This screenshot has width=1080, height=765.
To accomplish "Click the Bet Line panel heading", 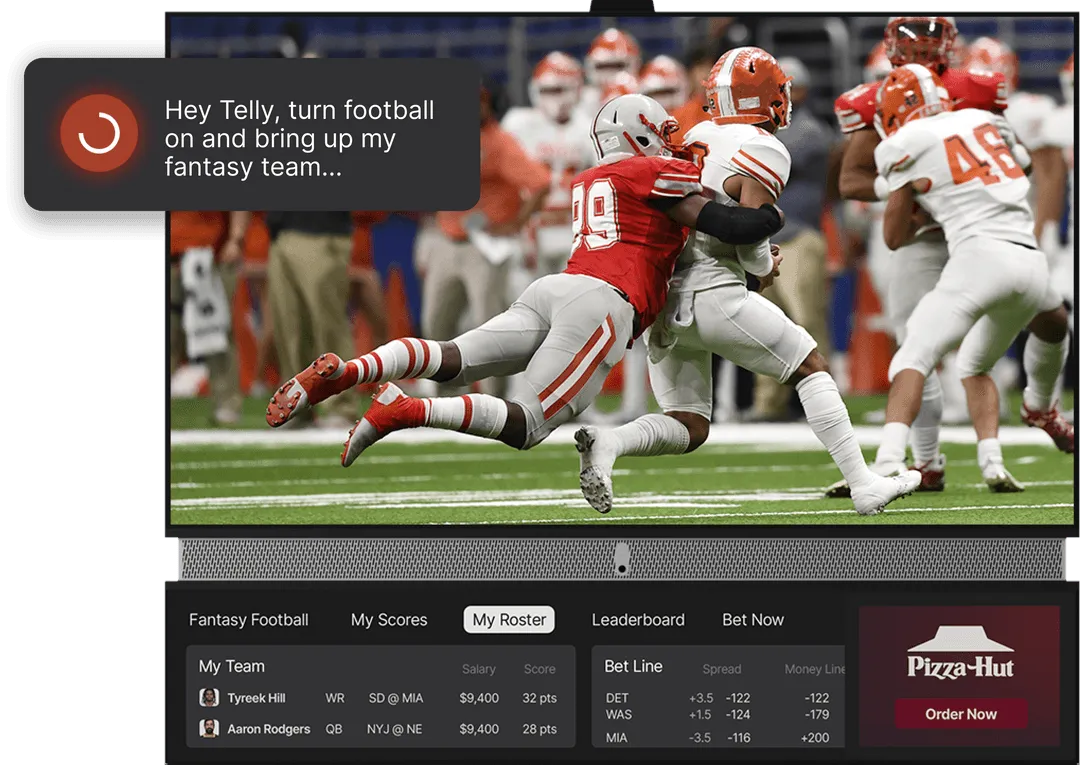I will [x=633, y=666].
